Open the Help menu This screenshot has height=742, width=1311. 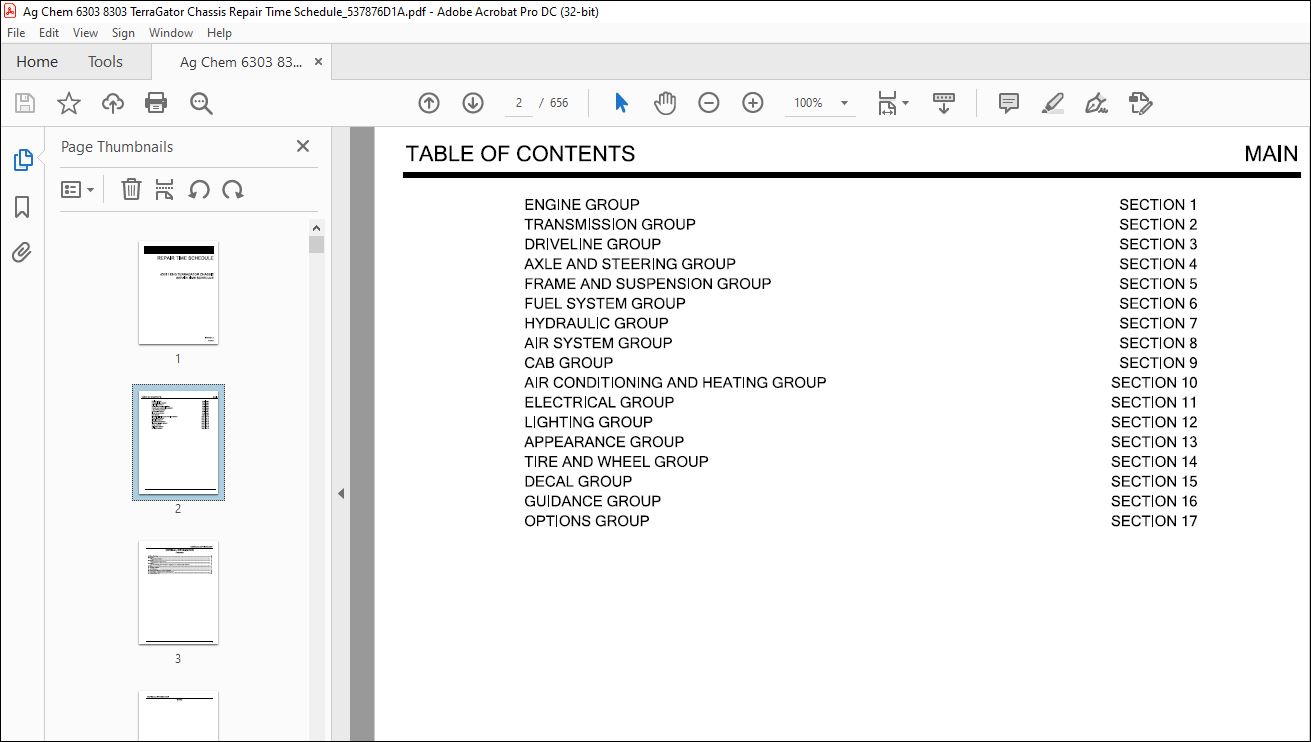(x=219, y=33)
